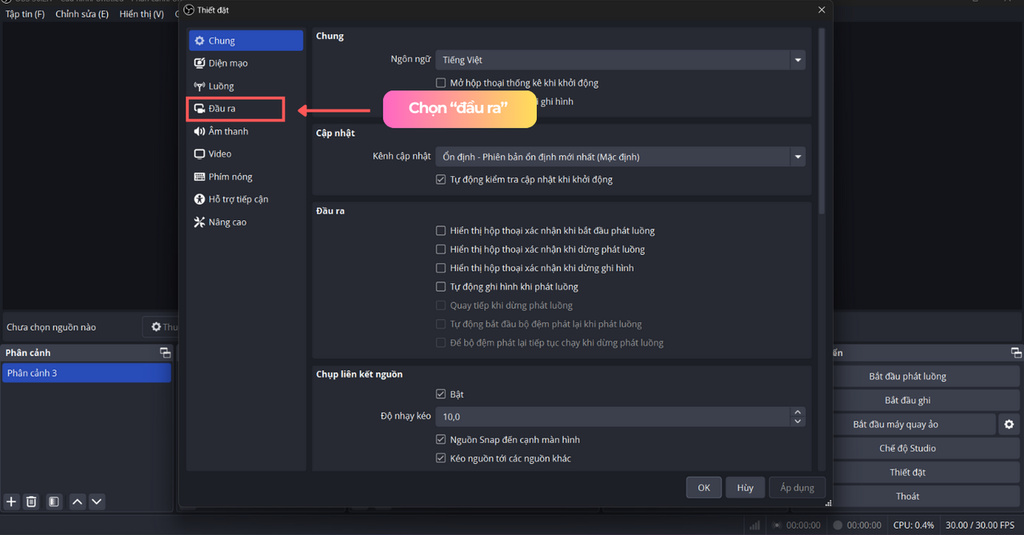Click the settings dialog vertical scrollbar
The width and height of the screenshot is (1024, 535).
coord(822,121)
